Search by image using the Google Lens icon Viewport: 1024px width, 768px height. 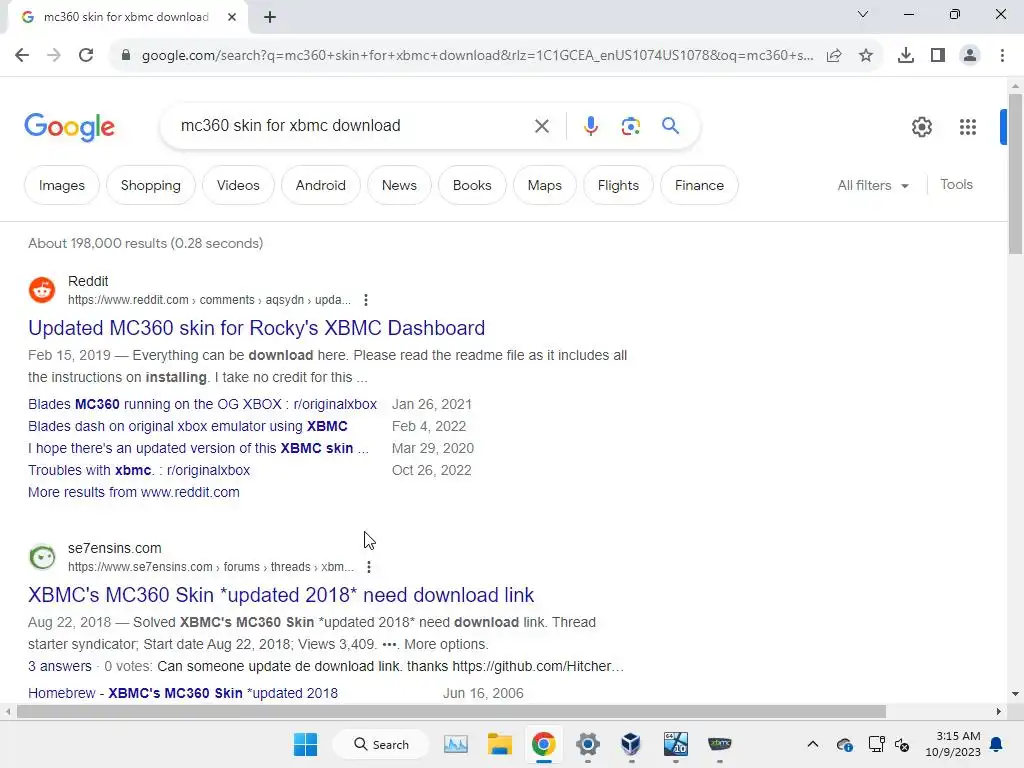click(x=630, y=126)
